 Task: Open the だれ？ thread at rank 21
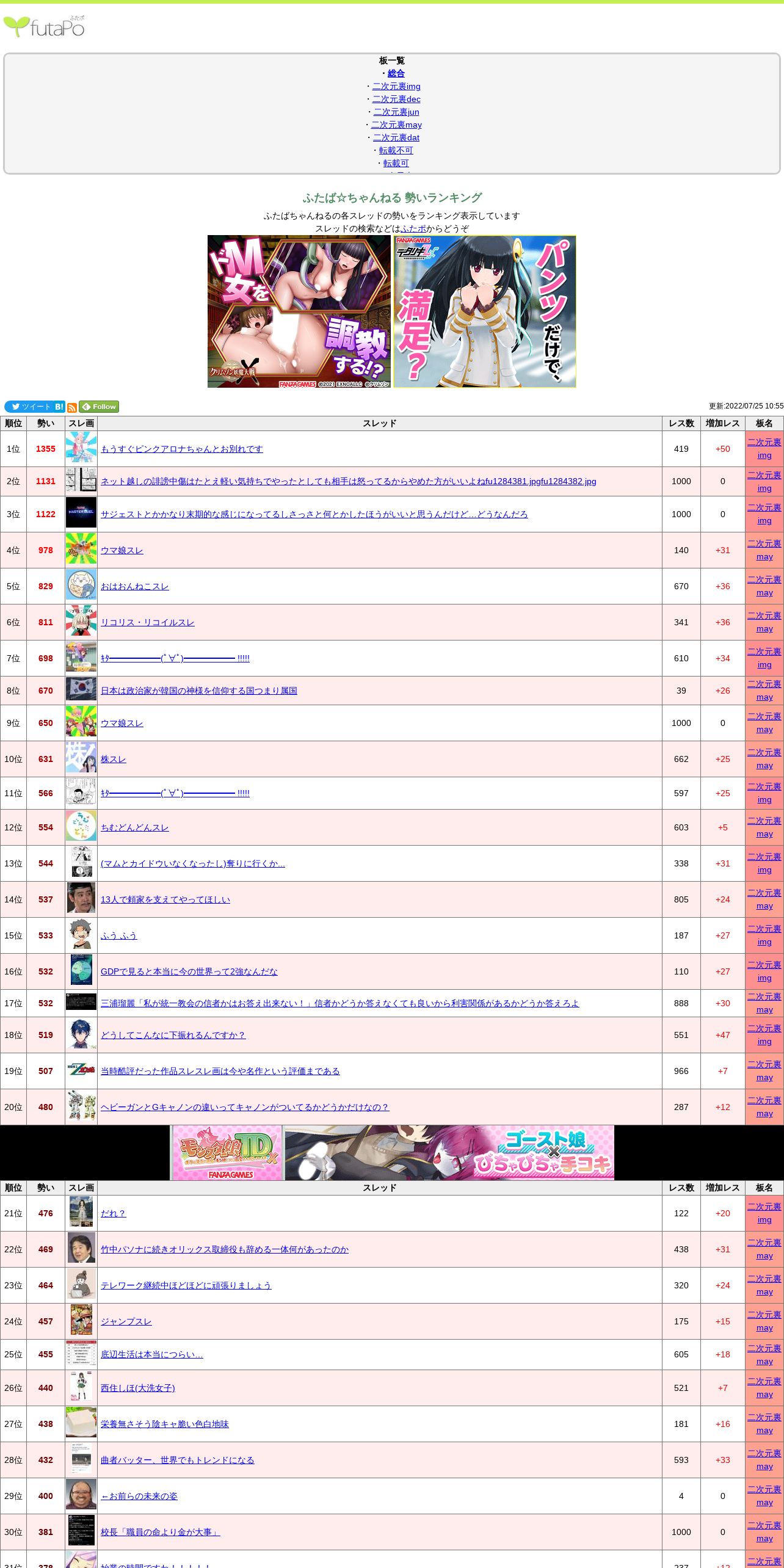point(114,1213)
